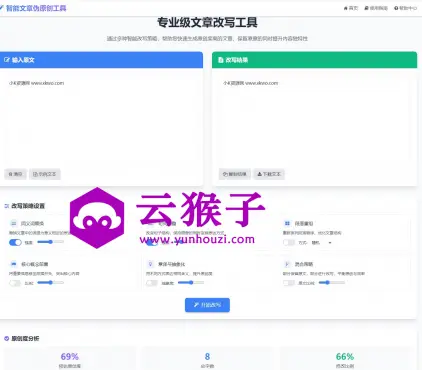Open the 首页 nav link
Viewport: 422px width, 370px height.
(x=351, y=8)
